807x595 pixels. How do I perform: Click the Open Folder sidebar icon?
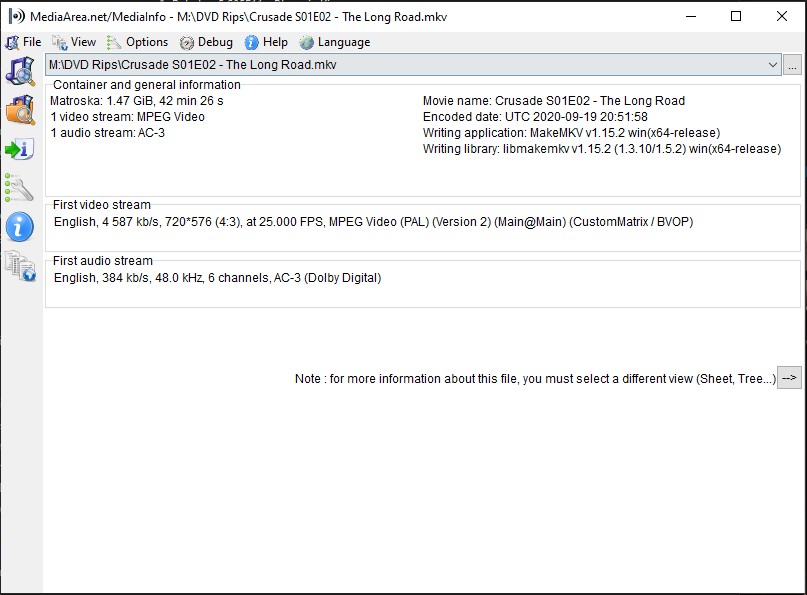21,110
